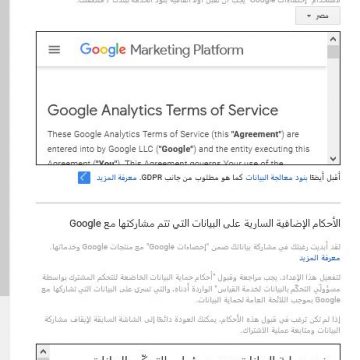The width and height of the screenshot is (360, 360).
Task: Click the الأحكام الإضافية section heading
Action: pos(205,223)
